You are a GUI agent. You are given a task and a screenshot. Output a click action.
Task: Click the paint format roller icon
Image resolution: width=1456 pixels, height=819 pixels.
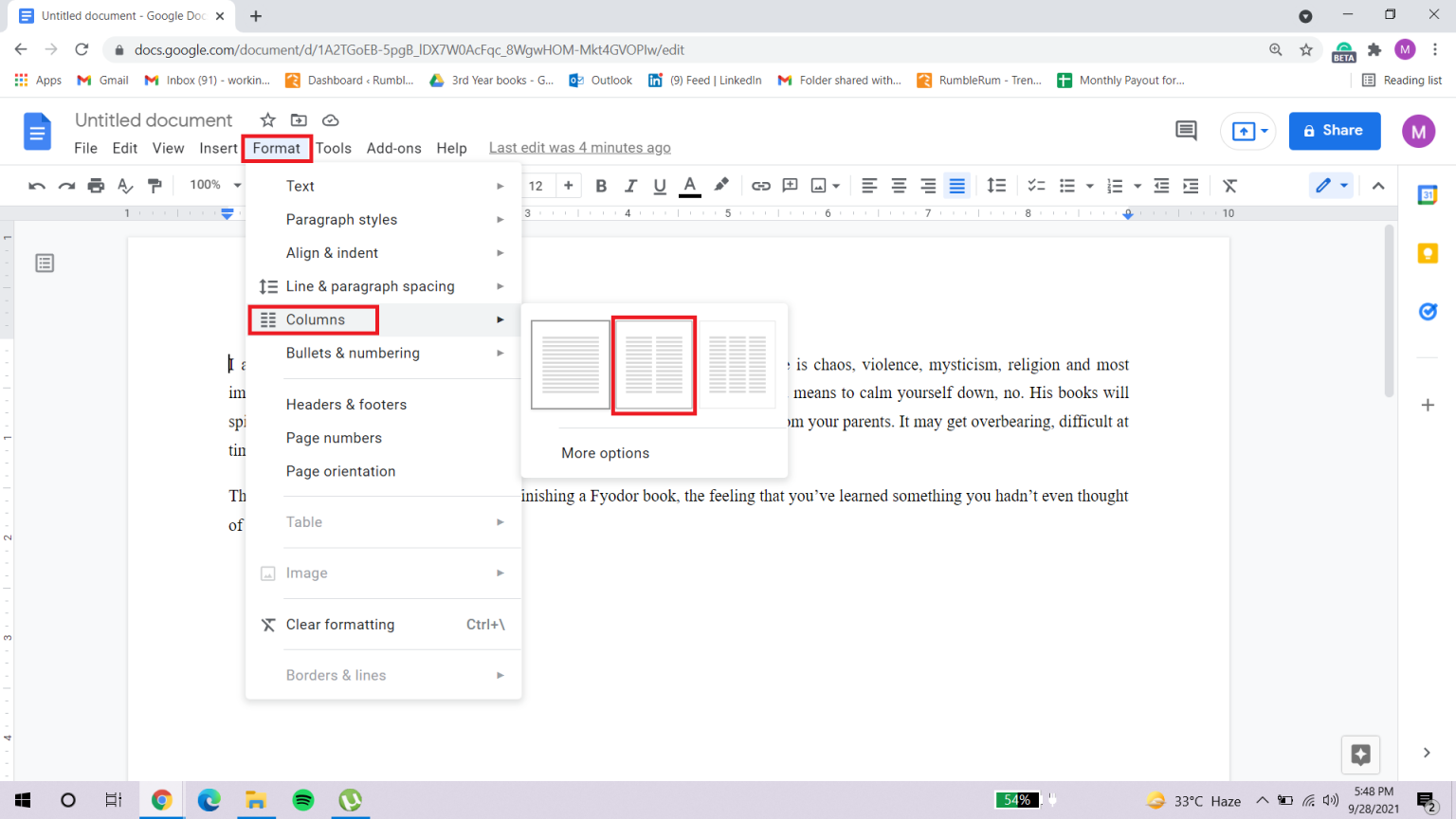click(155, 186)
